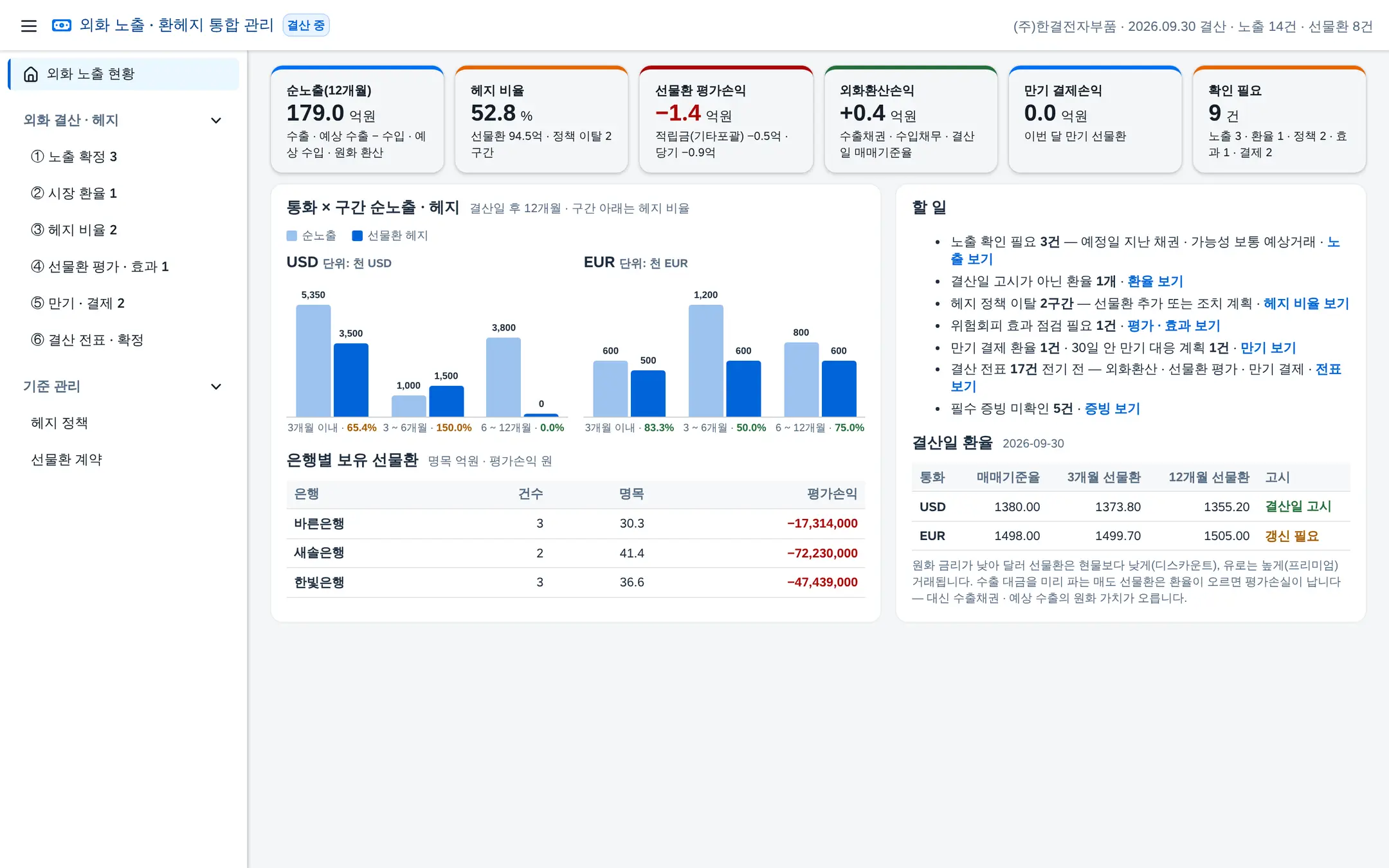Select the 새솔은행 table row
The height and width of the screenshot is (868, 1389).
576,553
